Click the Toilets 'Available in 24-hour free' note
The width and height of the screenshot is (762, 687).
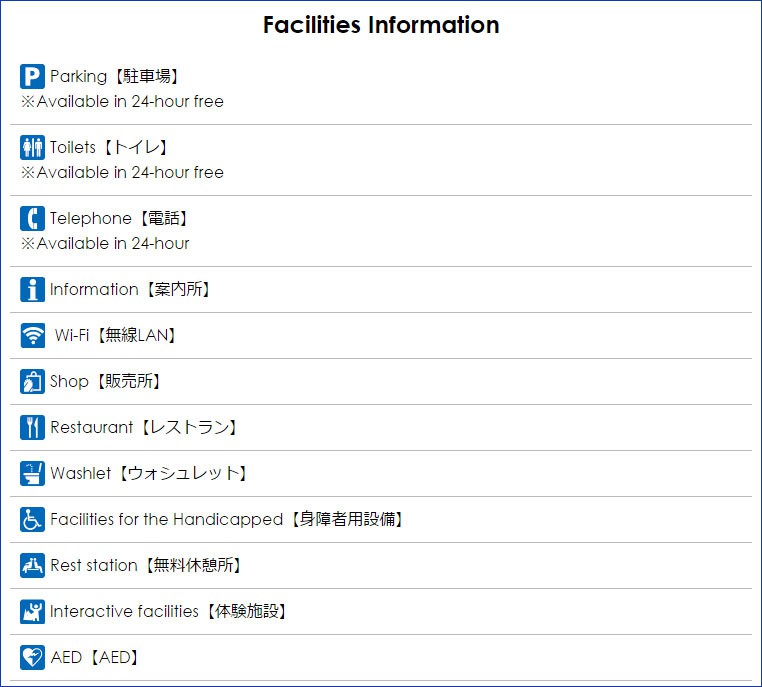[x=122, y=172]
